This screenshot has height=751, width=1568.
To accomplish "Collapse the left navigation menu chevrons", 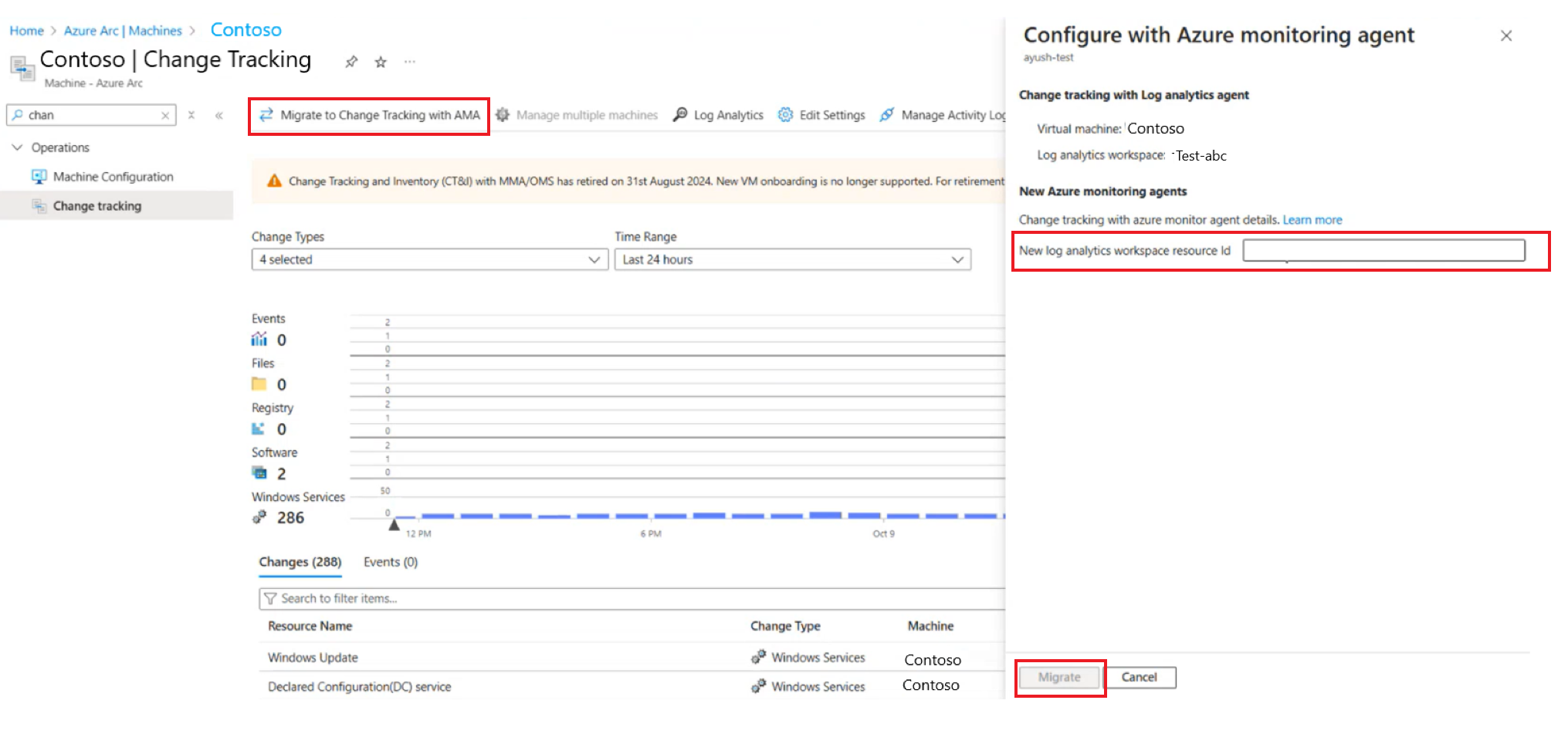I will click(x=219, y=116).
